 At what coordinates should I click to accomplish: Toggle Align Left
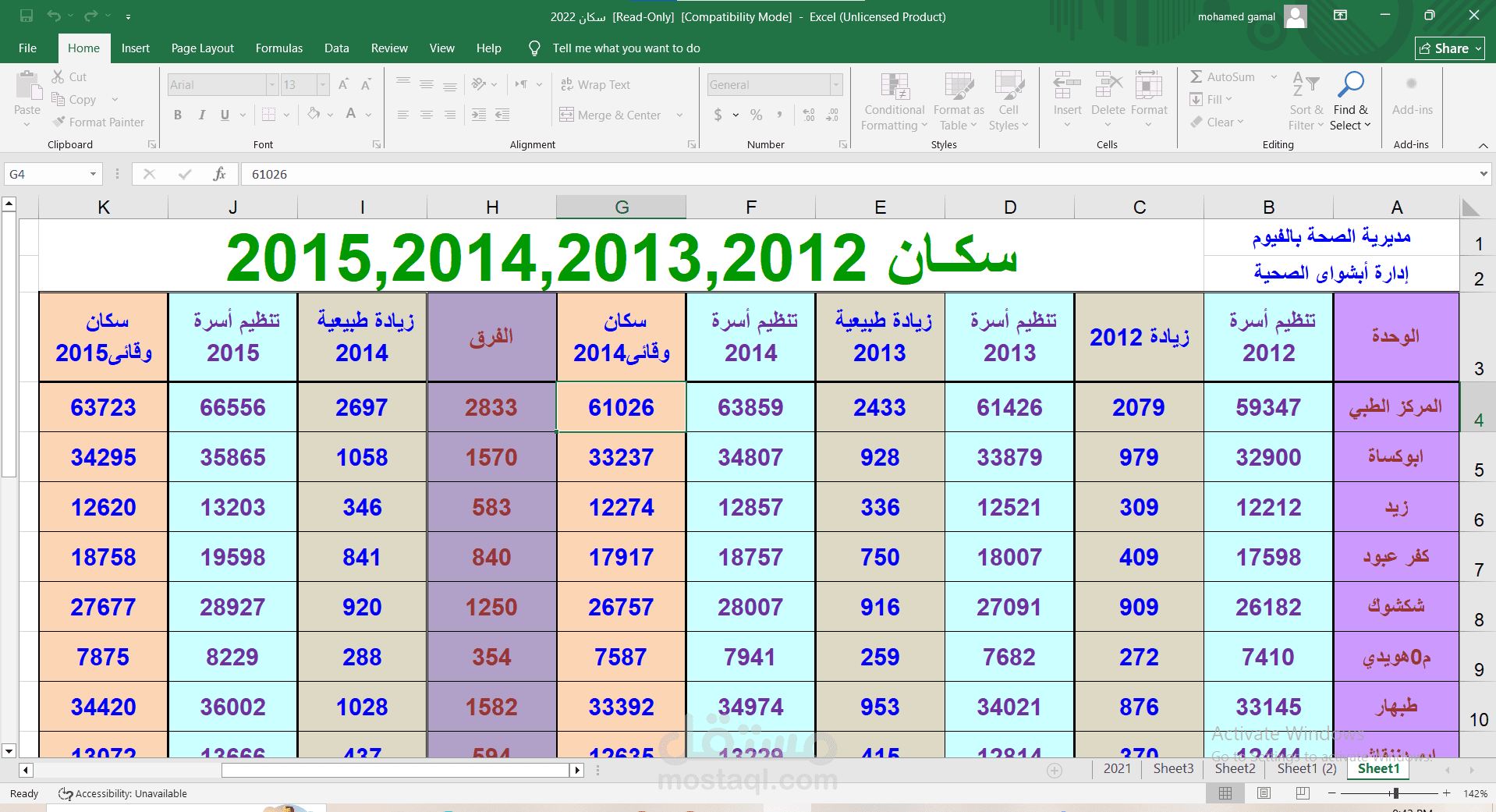(403, 115)
